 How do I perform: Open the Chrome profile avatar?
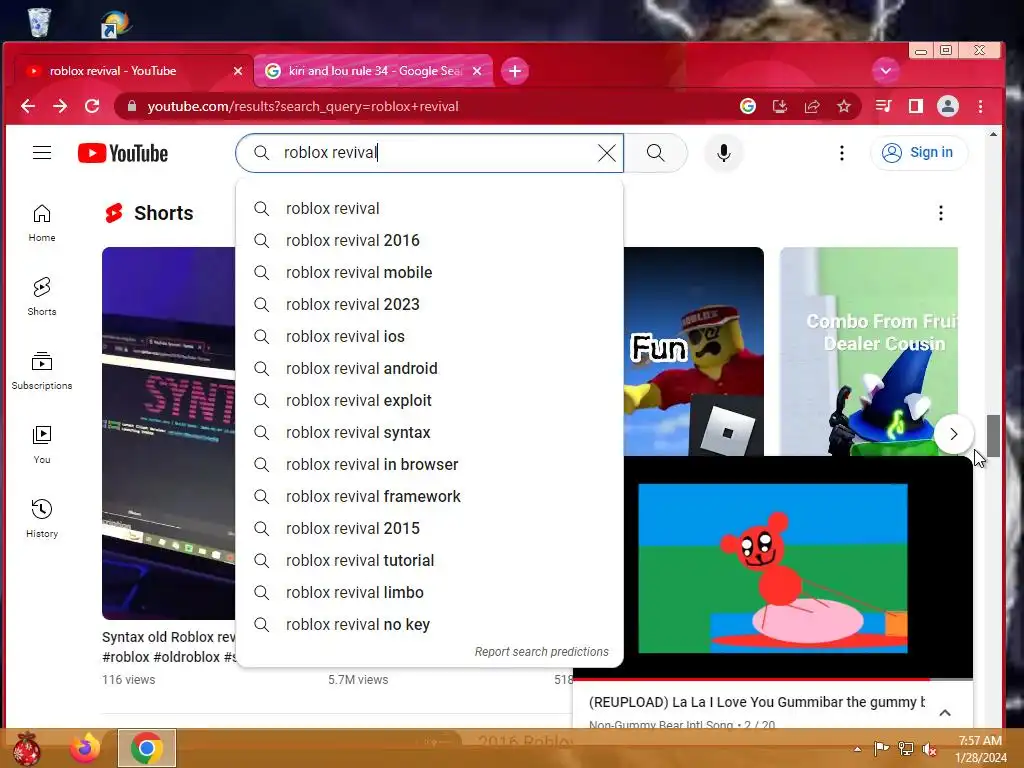[x=948, y=106]
